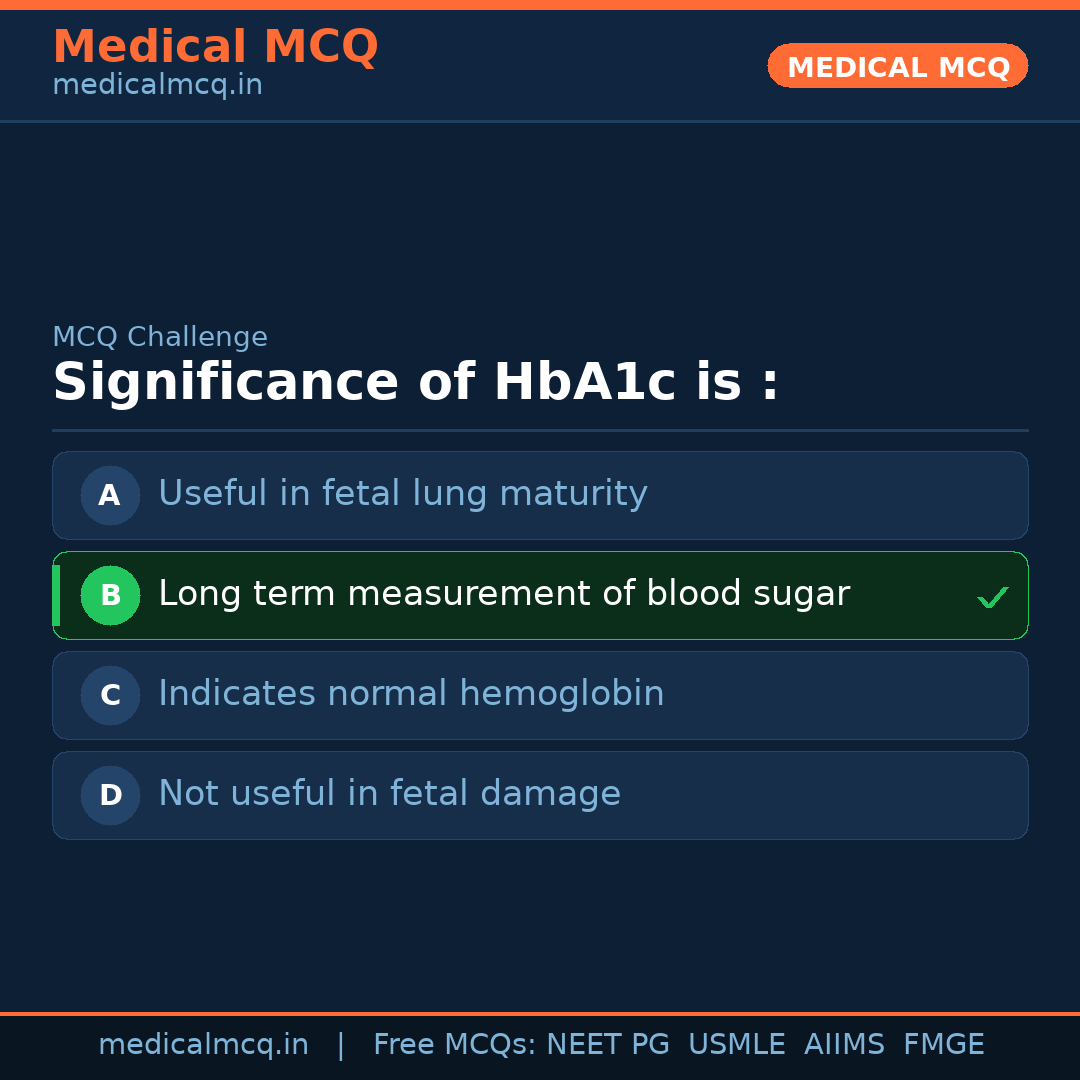Click the "Medical MCQ" header title
Image resolution: width=1080 pixels, height=1080 pixels.
tap(215, 47)
